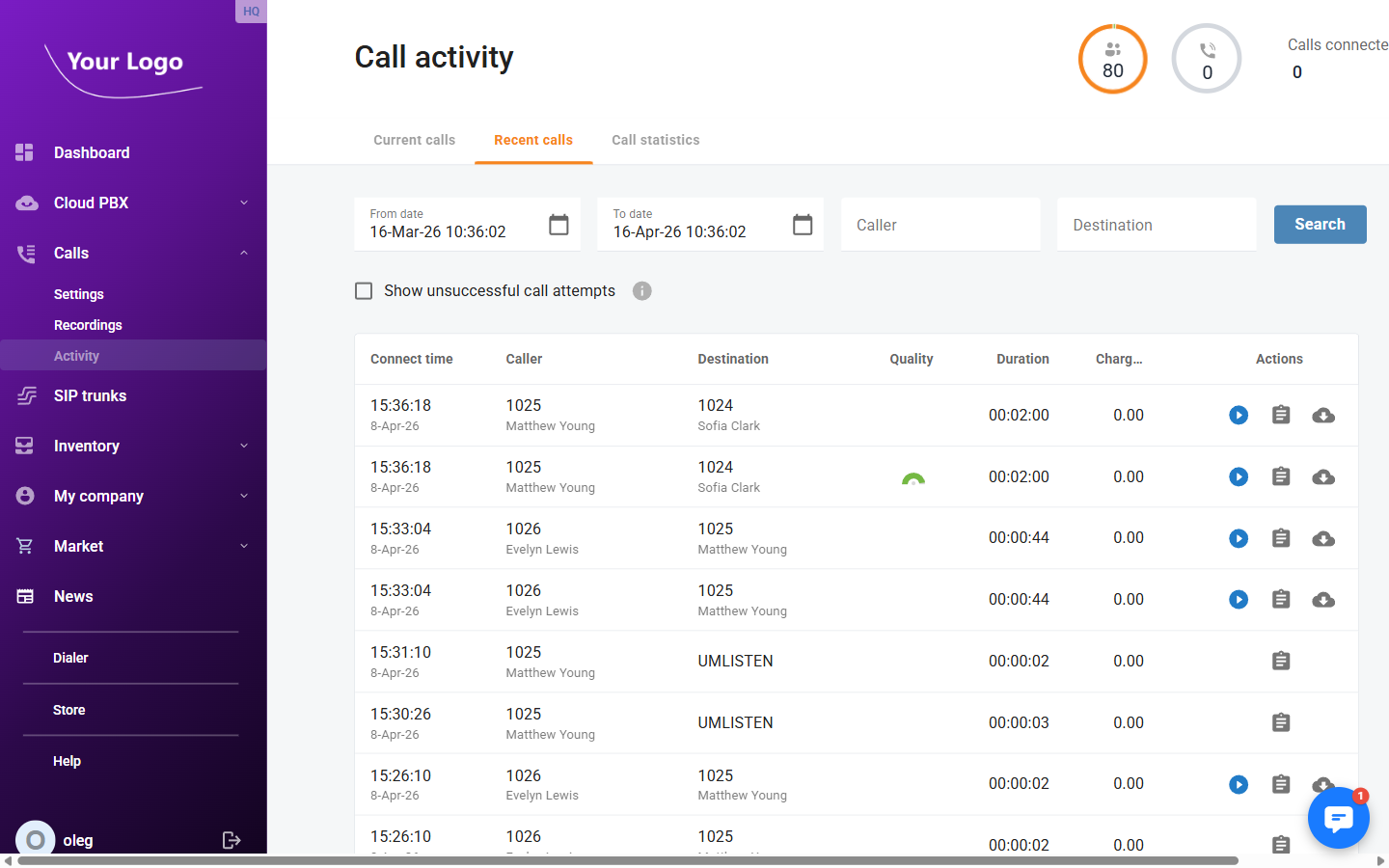Click the SIP trunks sidebar icon

[x=26, y=395]
